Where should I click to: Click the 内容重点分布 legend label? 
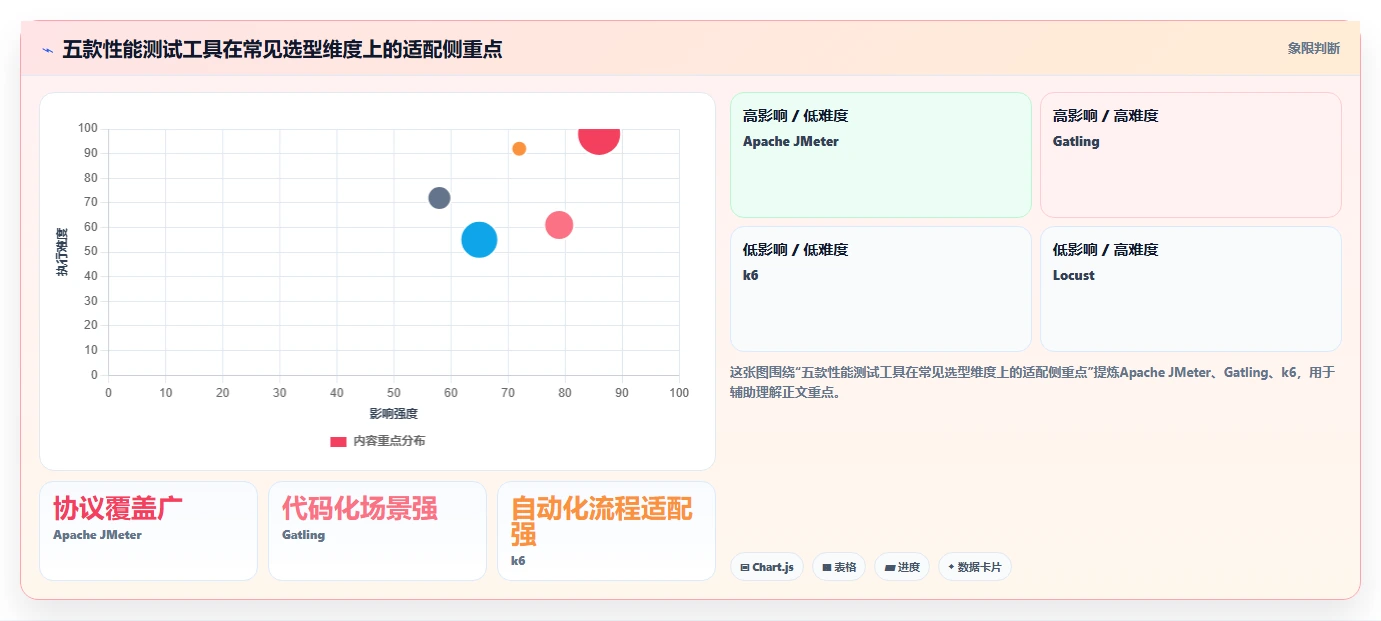click(389, 441)
